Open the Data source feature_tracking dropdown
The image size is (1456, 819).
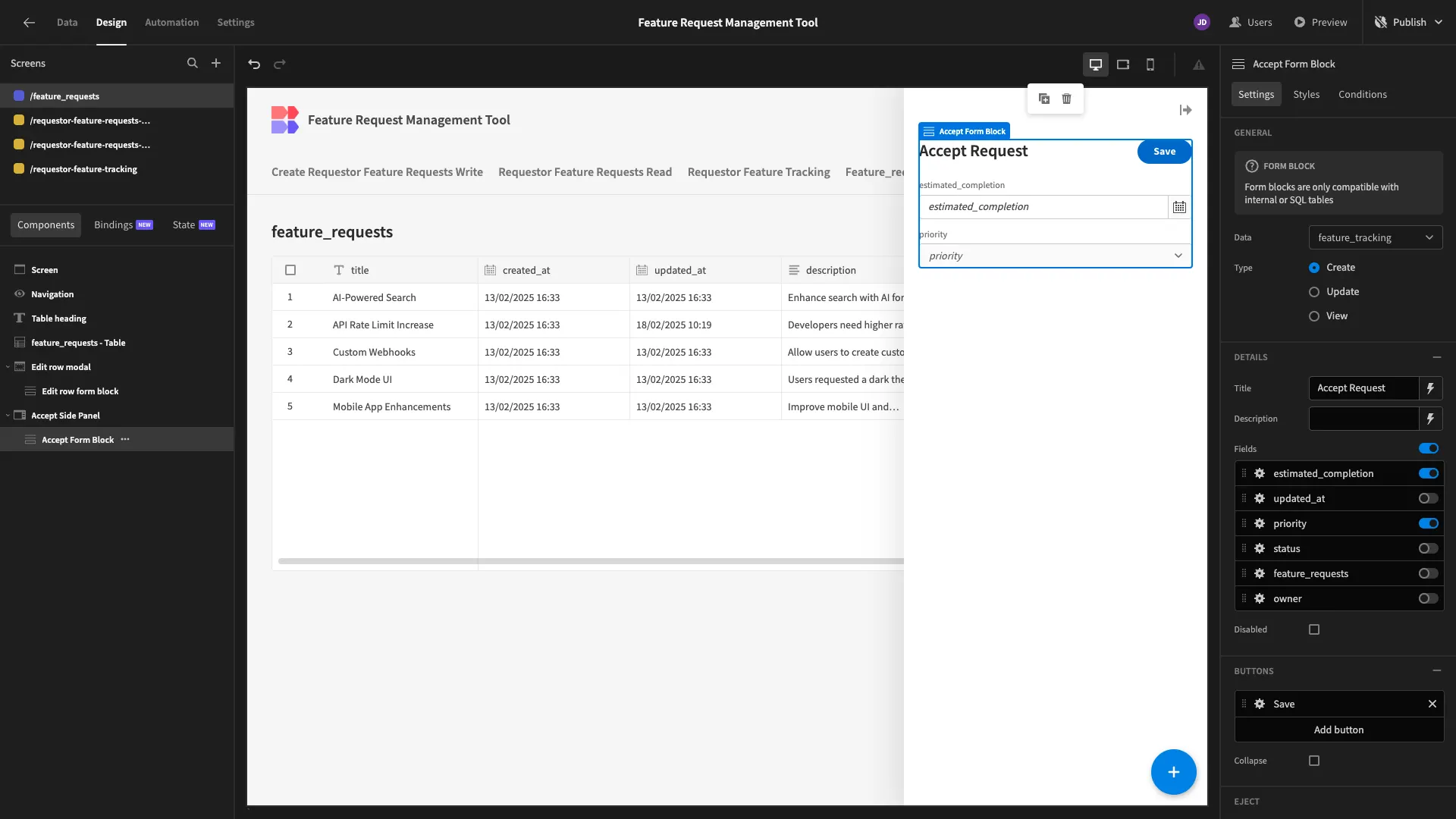click(1376, 237)
